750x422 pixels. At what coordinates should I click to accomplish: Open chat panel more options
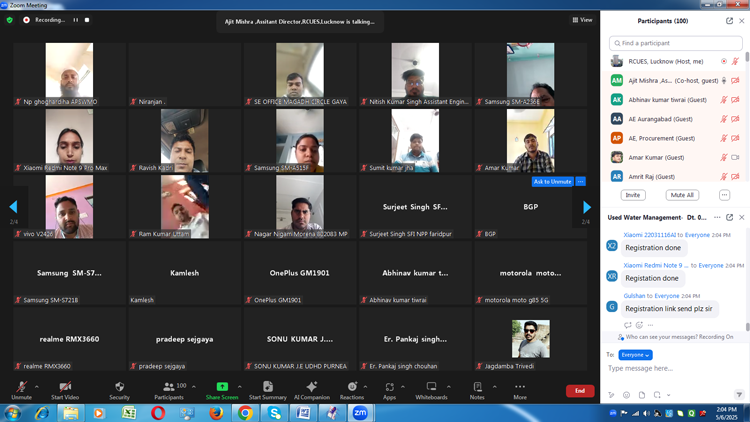tap(717, 217)
